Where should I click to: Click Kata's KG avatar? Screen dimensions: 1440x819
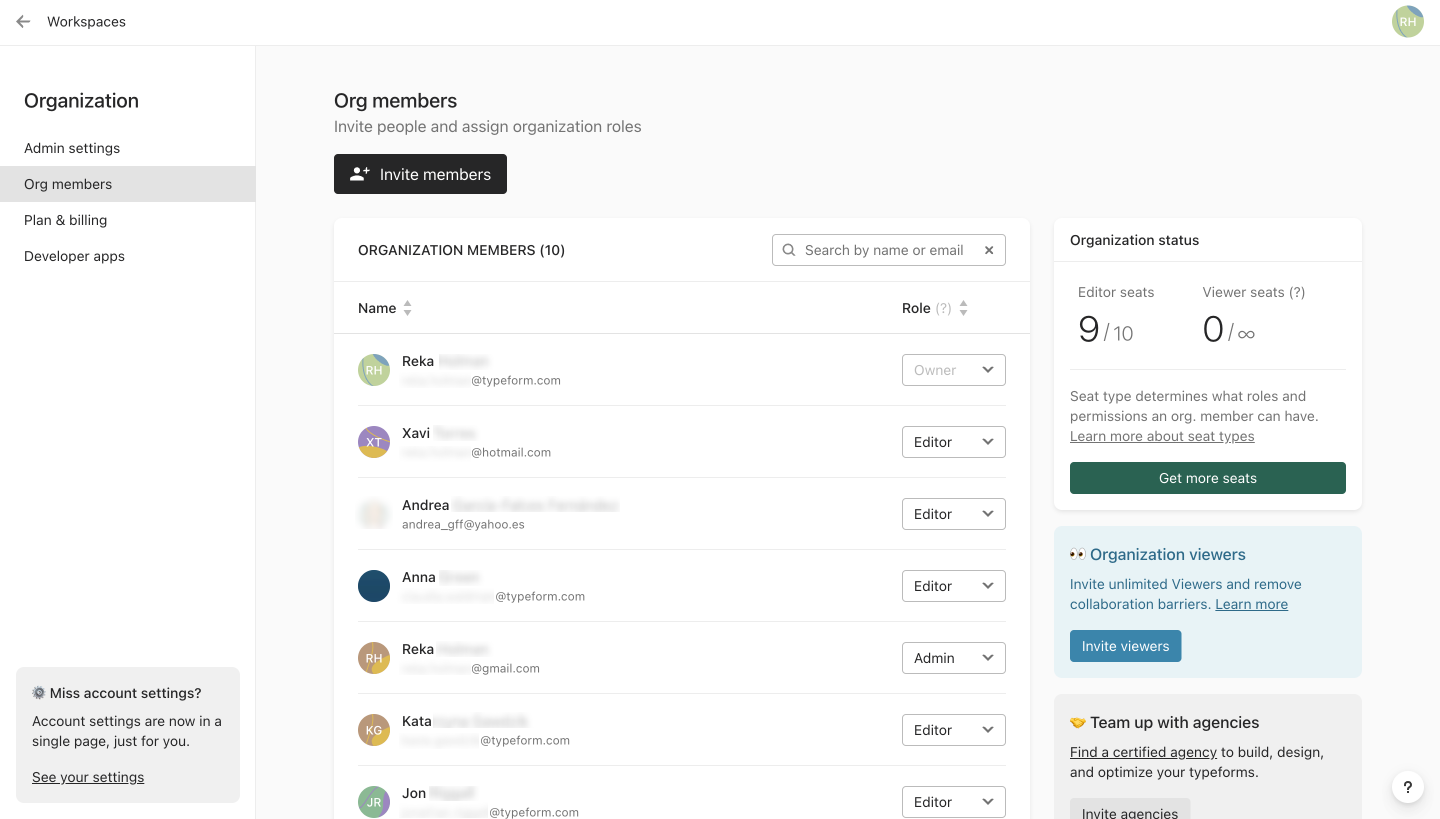pyautogui.click(x=374, y=730)
